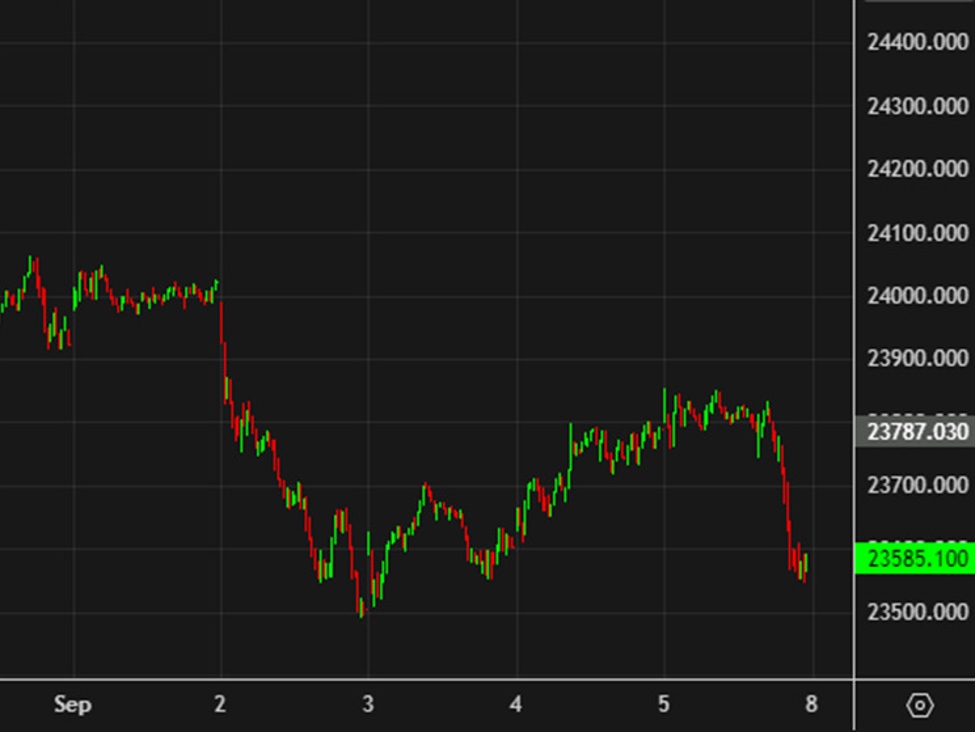Image resolution: width=975 pixels, height=732 pixels.
Task: Select date 8 on the time axis
Action: (811, 705)
